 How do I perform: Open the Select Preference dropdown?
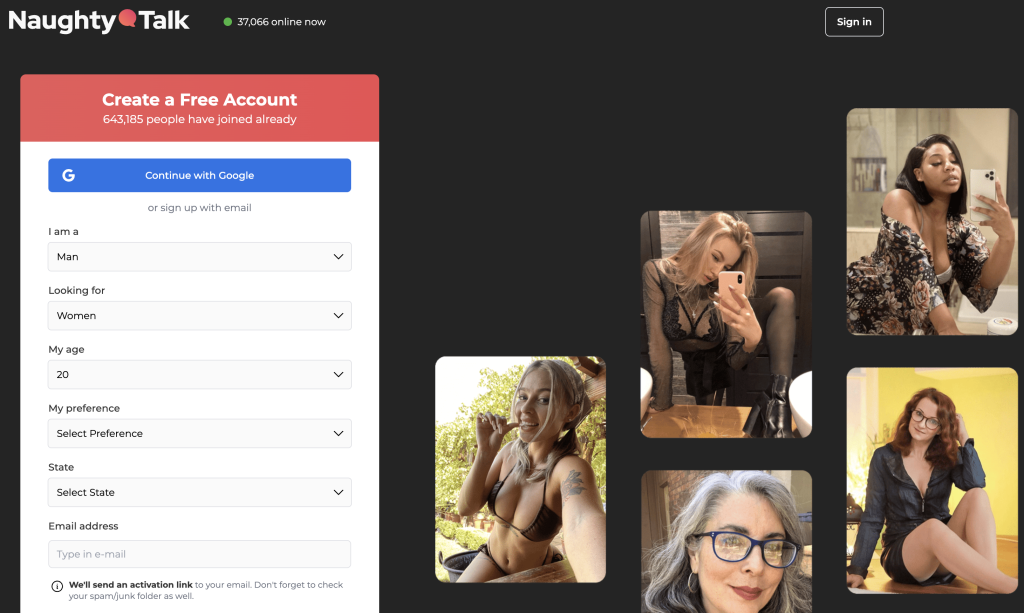199,433
